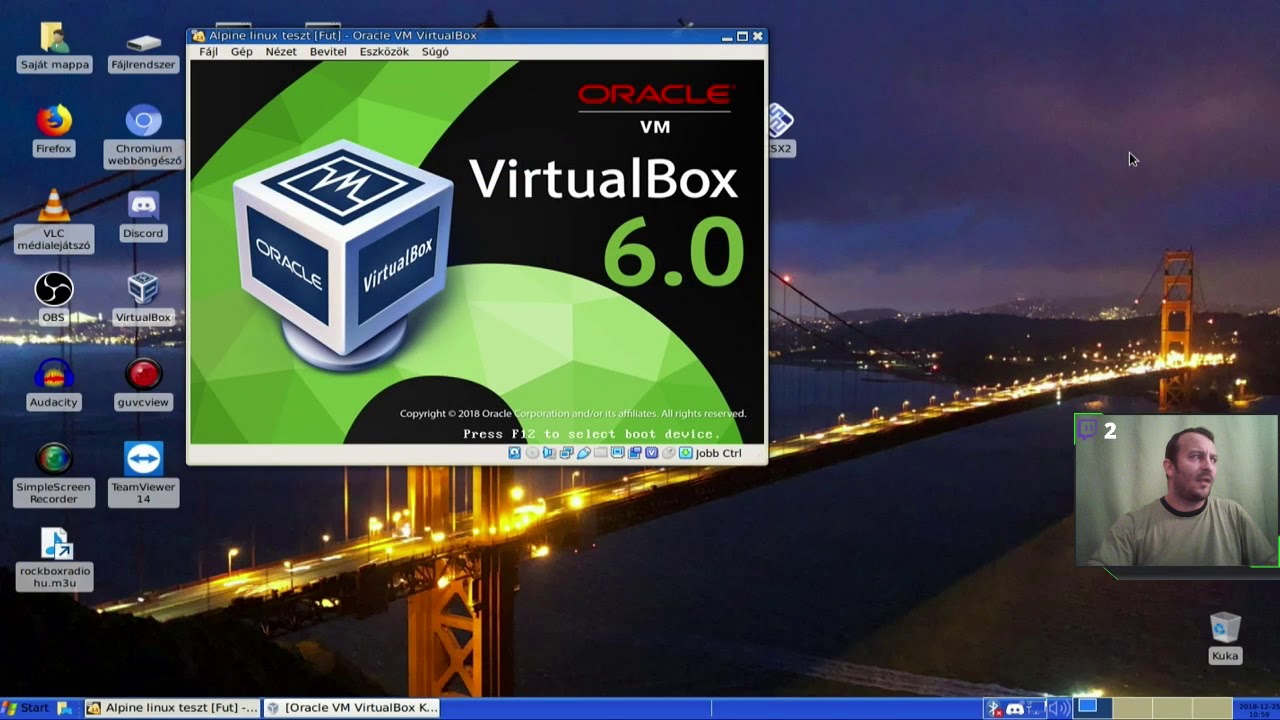The height and width of the screenshot is (720, 1280).
Task: Open the Start menu
Action: pos(26,708)
